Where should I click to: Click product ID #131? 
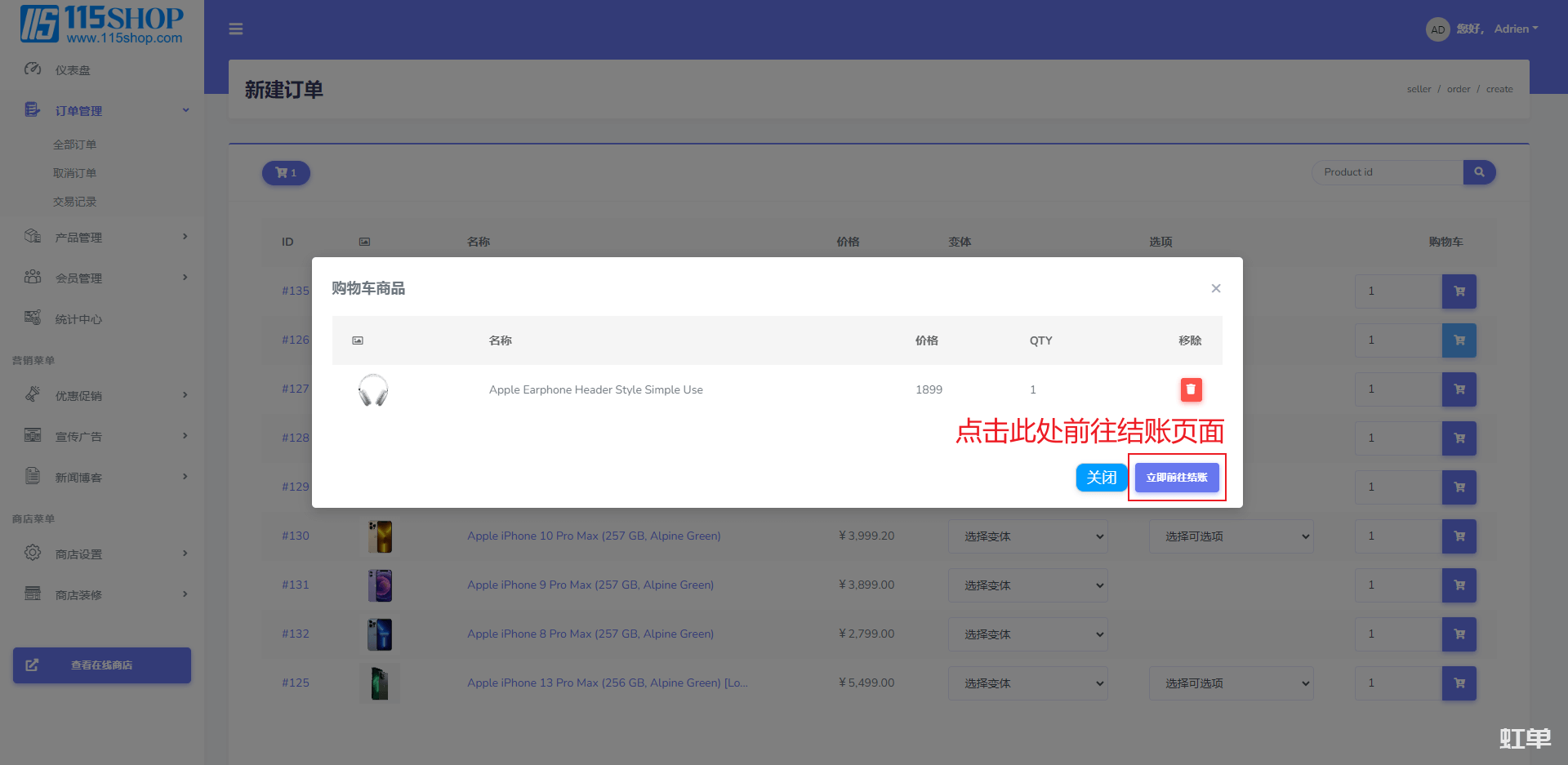point(296,585)
